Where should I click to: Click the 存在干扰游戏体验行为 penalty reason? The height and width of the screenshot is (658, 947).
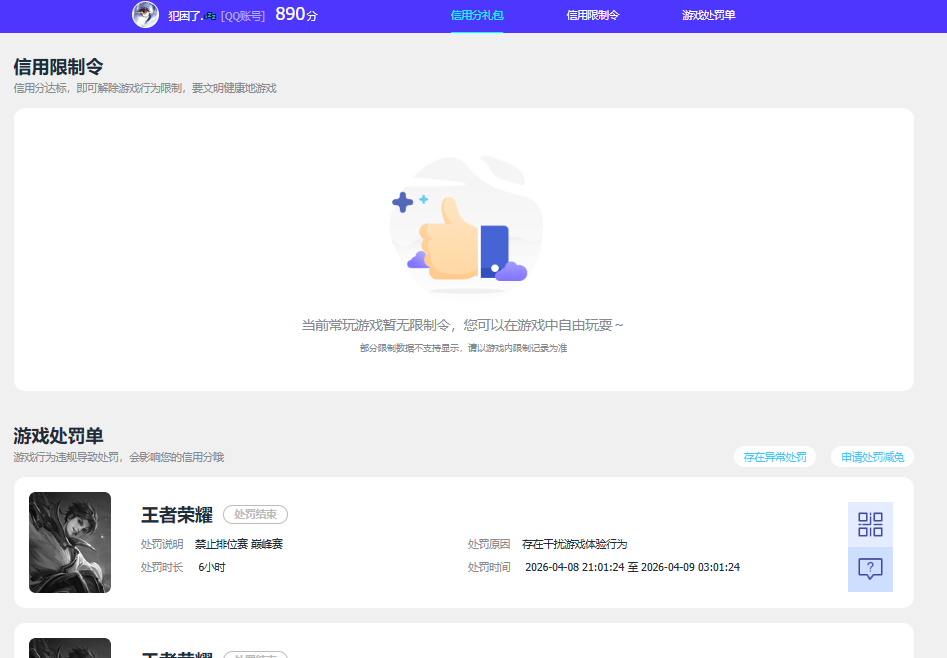[574, 544]
